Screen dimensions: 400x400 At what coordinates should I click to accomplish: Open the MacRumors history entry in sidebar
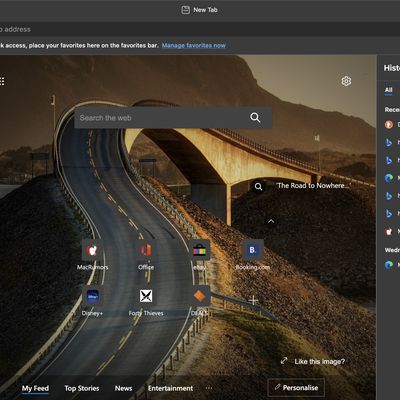point(392,231)
